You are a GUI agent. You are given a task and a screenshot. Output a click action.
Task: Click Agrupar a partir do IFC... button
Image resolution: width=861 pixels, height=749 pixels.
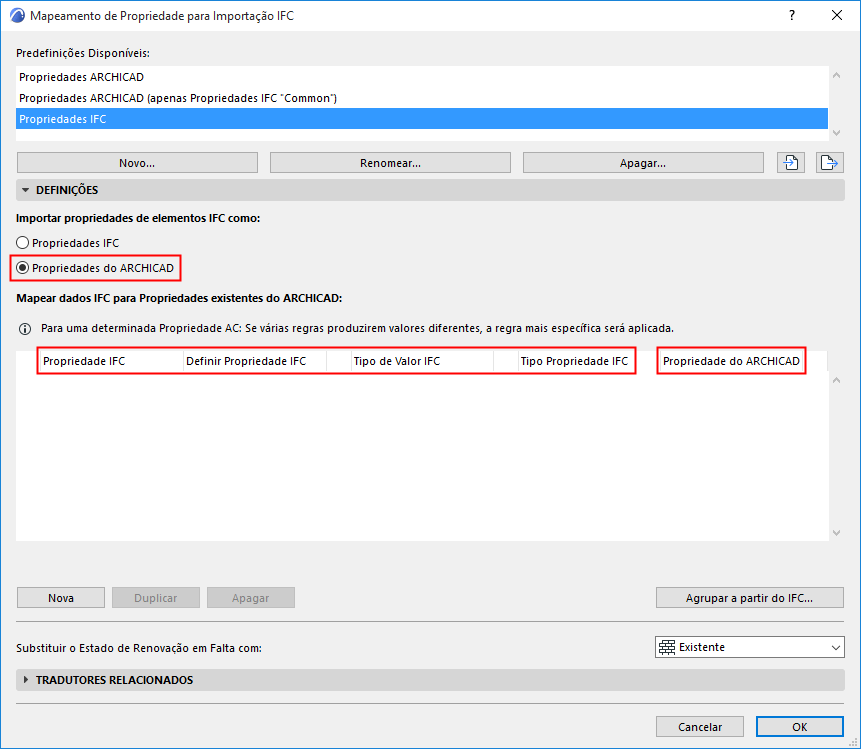click(x=750, y=598)
